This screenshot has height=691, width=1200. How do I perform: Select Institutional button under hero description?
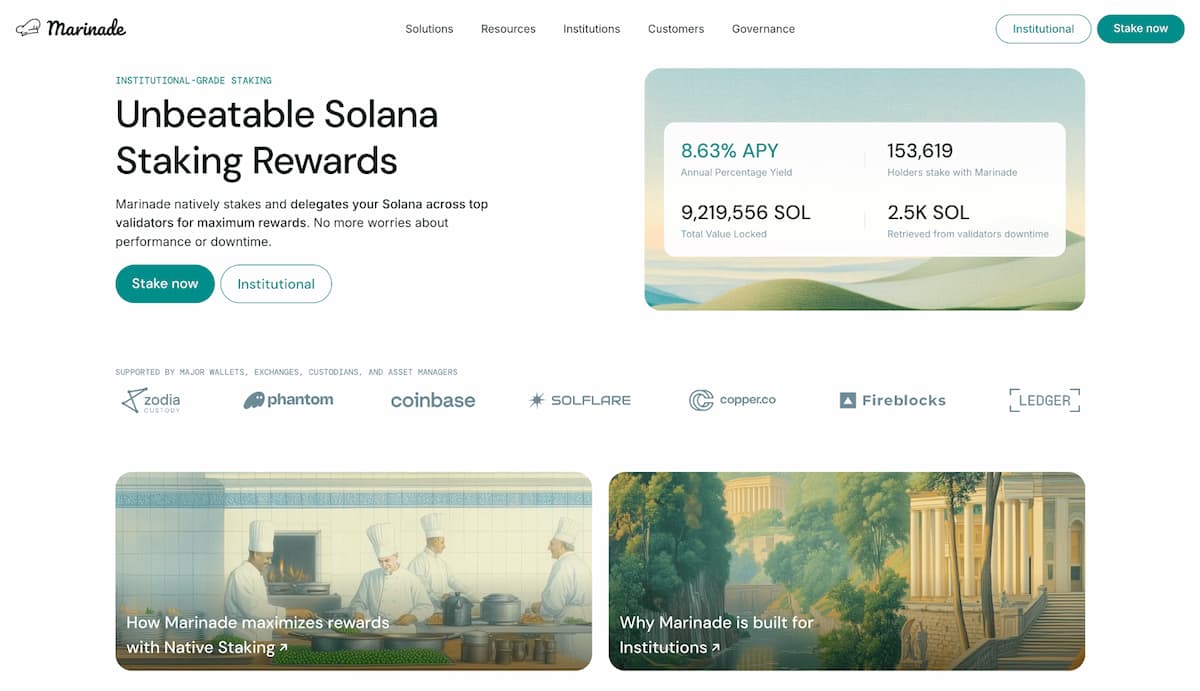276,284
